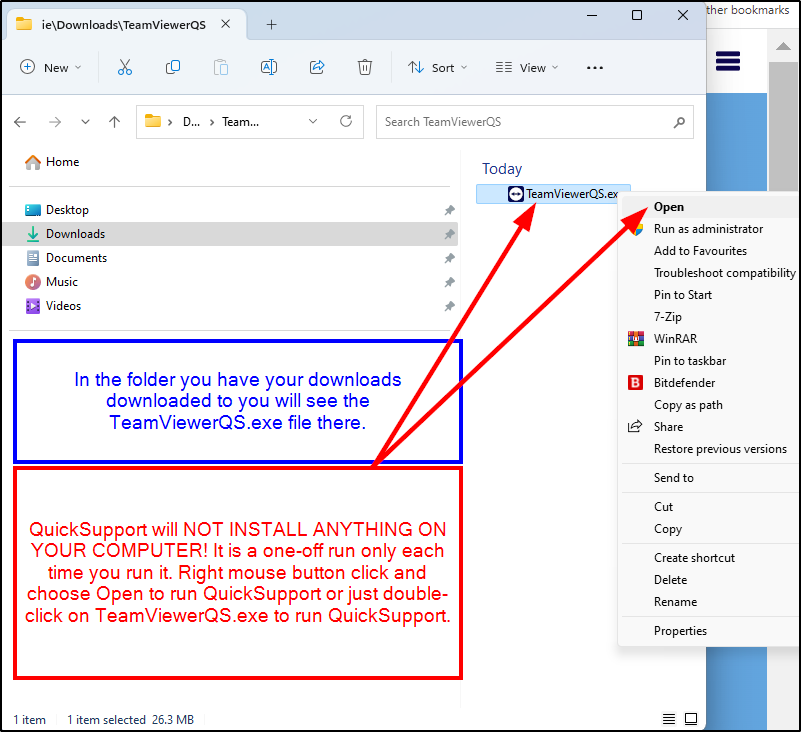Viewport: 801px width, 732px height.
Task: Go to Home in navigation pane
Action: [52, 162]
